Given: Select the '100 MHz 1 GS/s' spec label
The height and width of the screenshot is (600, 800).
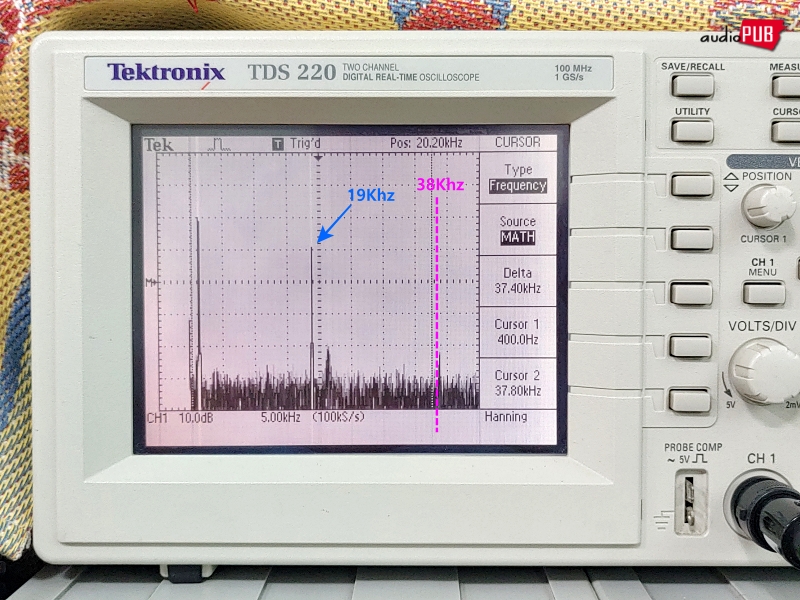Looking at the screenshot, I should [x=572, y=72].
